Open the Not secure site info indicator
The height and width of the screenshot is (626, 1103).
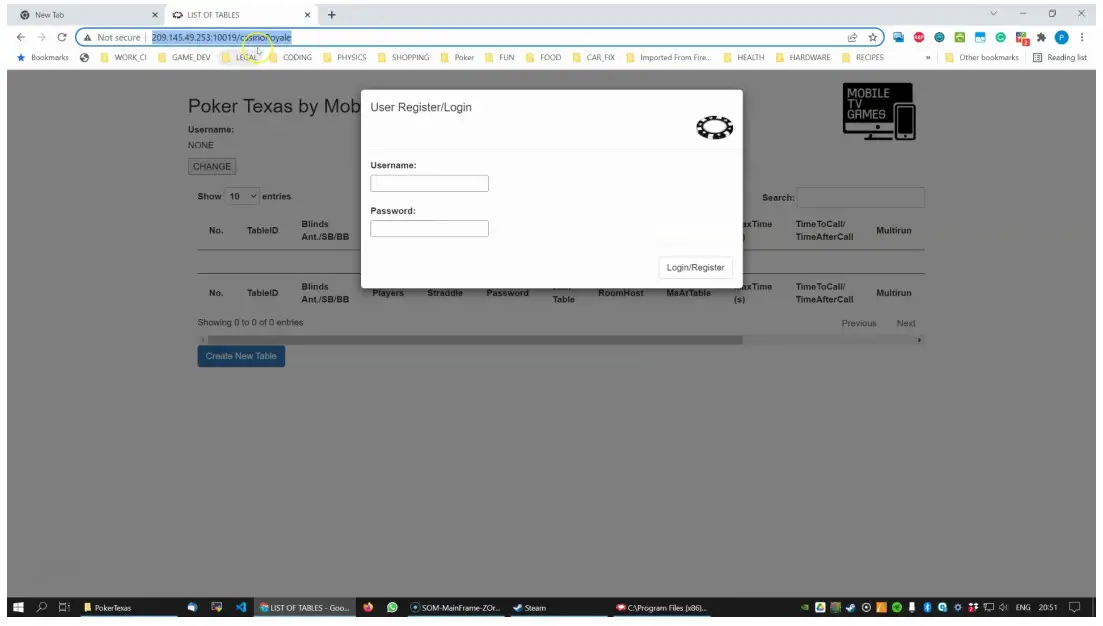click(x=112, y=37)
